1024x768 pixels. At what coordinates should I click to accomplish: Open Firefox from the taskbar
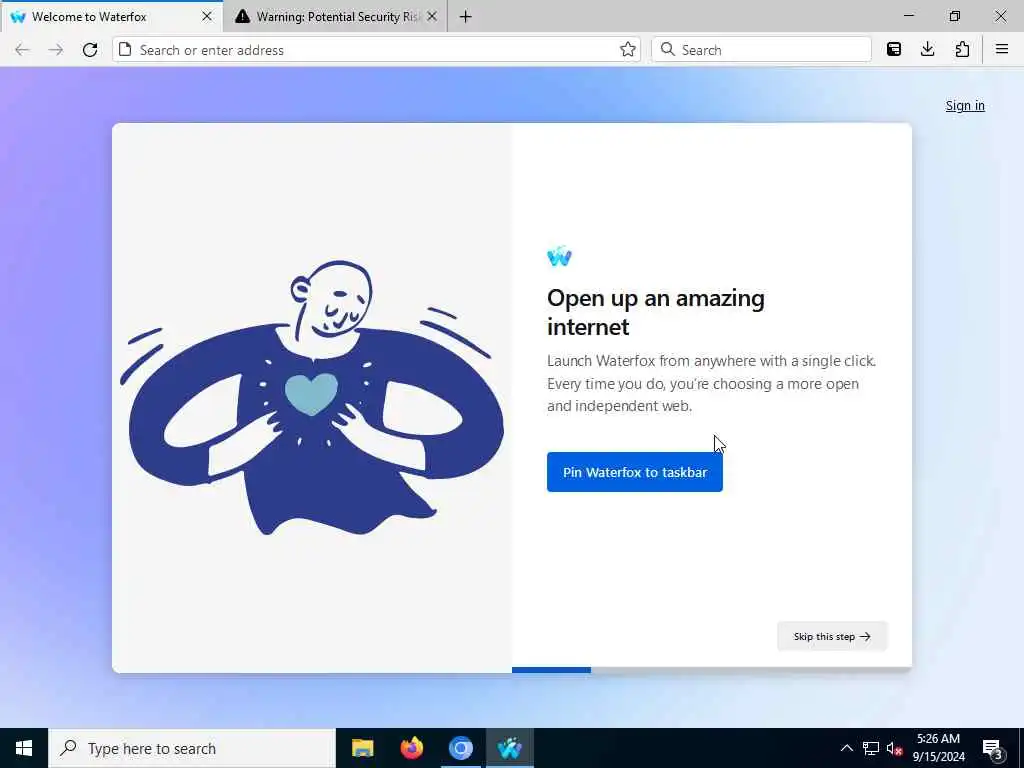(x=411, y=748)
